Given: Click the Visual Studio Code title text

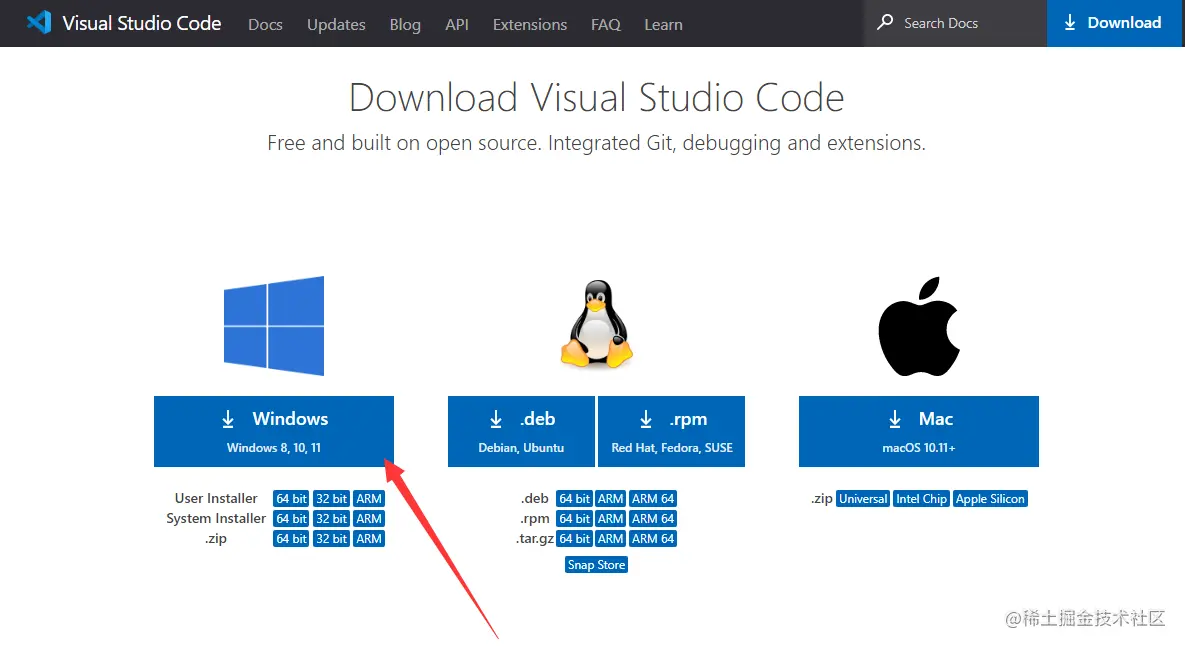Looking at the screenshot, I should [x=141, y=23].
